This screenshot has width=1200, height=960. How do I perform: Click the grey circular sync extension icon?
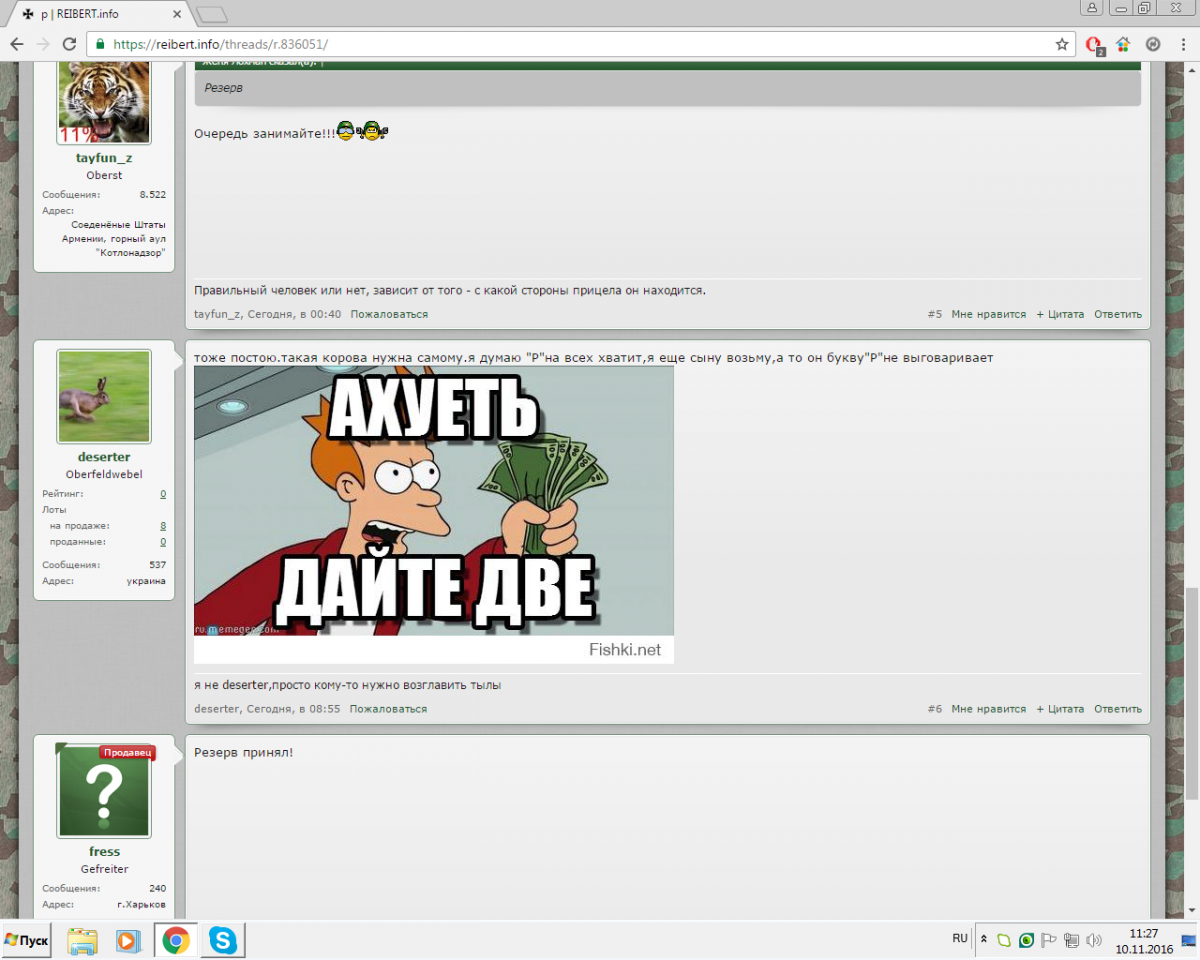pyautogui.click(x=1153, y=44)
